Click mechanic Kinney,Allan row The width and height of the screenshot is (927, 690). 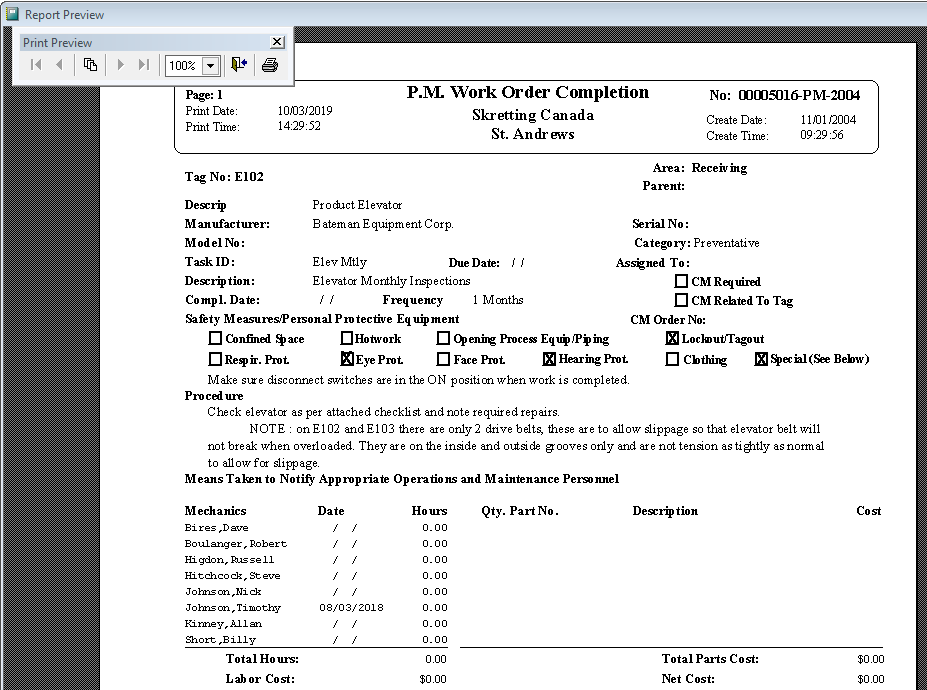[316, 623]
